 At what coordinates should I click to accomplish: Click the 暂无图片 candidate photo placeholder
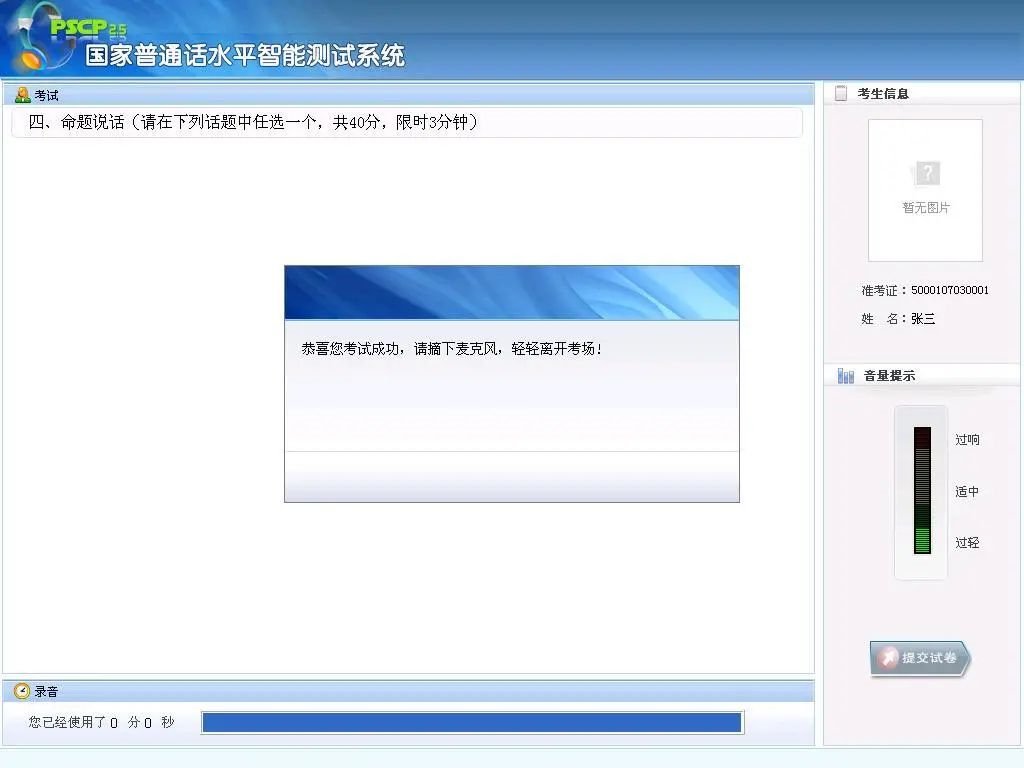click(x=925, y=190)
